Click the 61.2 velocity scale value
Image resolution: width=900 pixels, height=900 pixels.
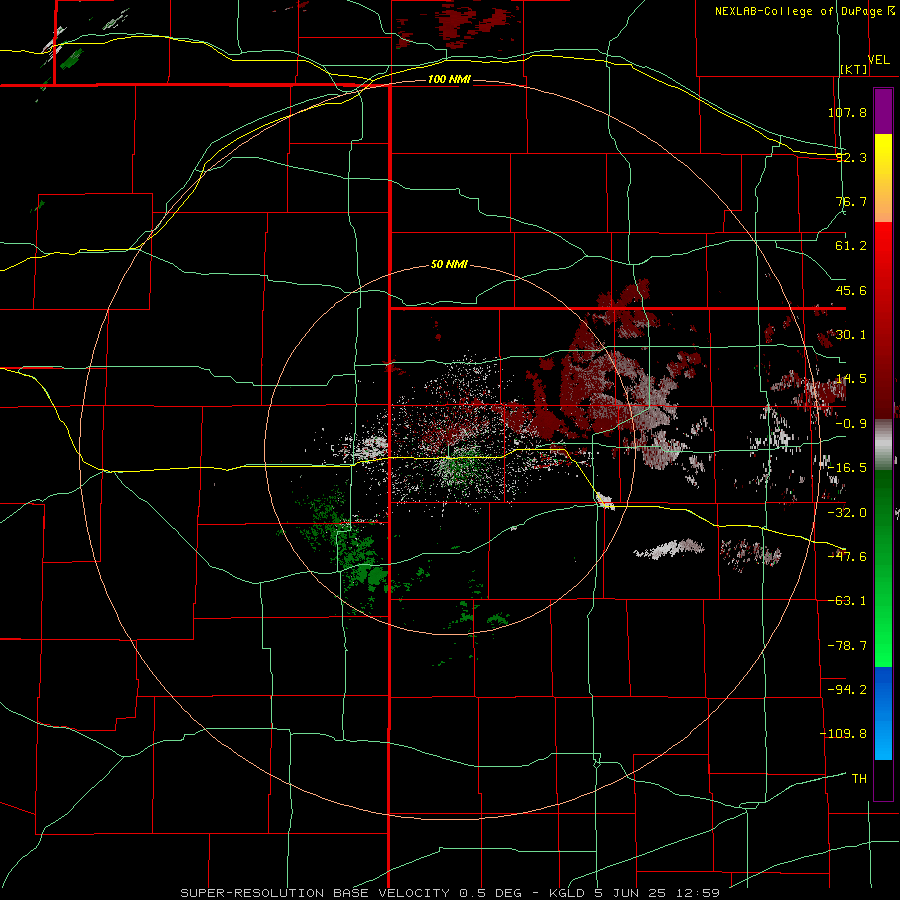(x=851, y=246)
